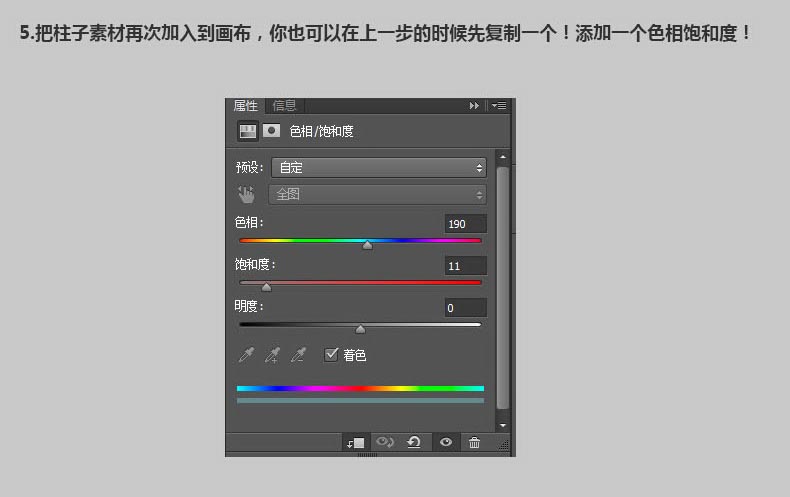Switch to the 信息 tab
This screenshot has height=497, width=790.
point(285,105)
